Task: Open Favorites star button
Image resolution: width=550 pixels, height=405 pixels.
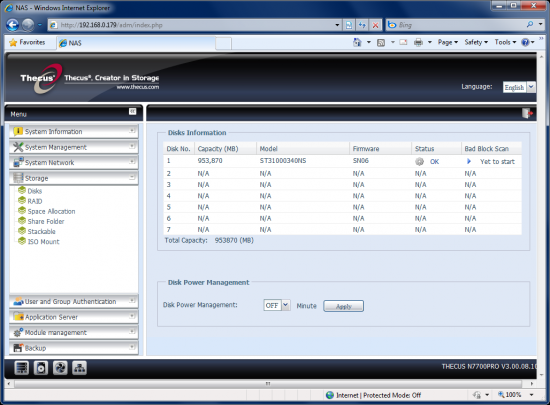Action: pos(27,42)
